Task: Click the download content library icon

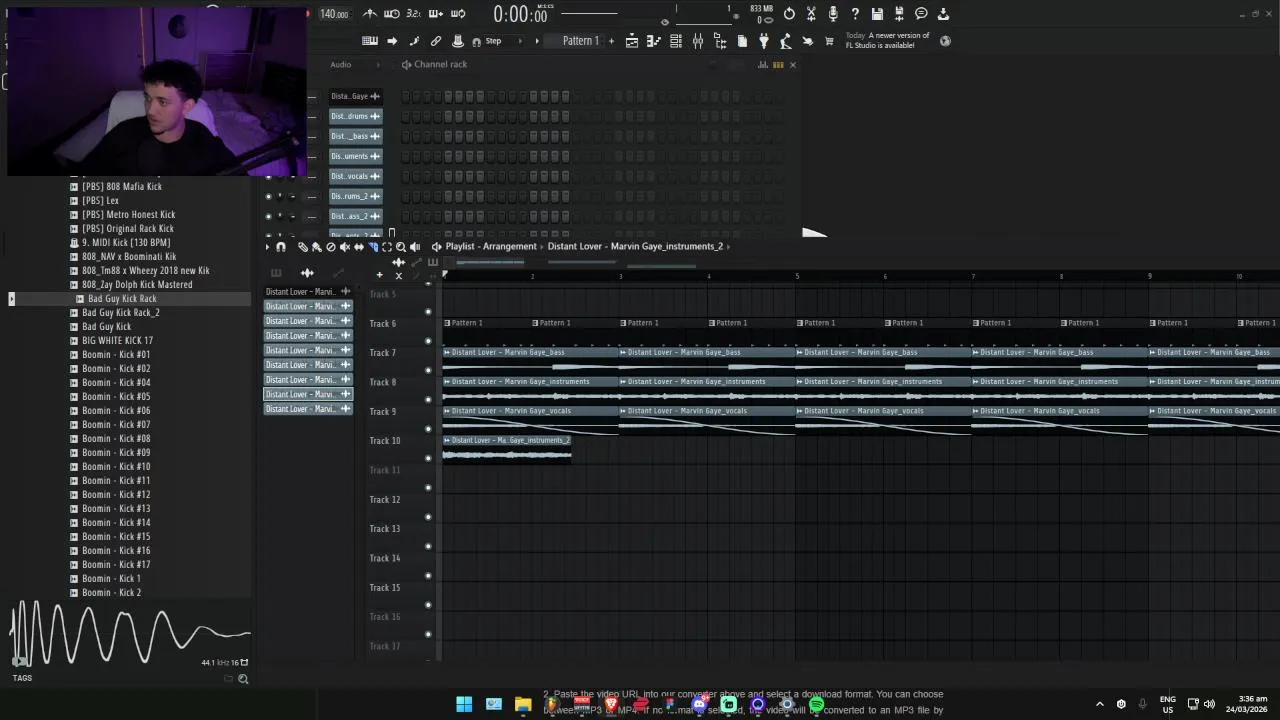Action: point(943,14)
